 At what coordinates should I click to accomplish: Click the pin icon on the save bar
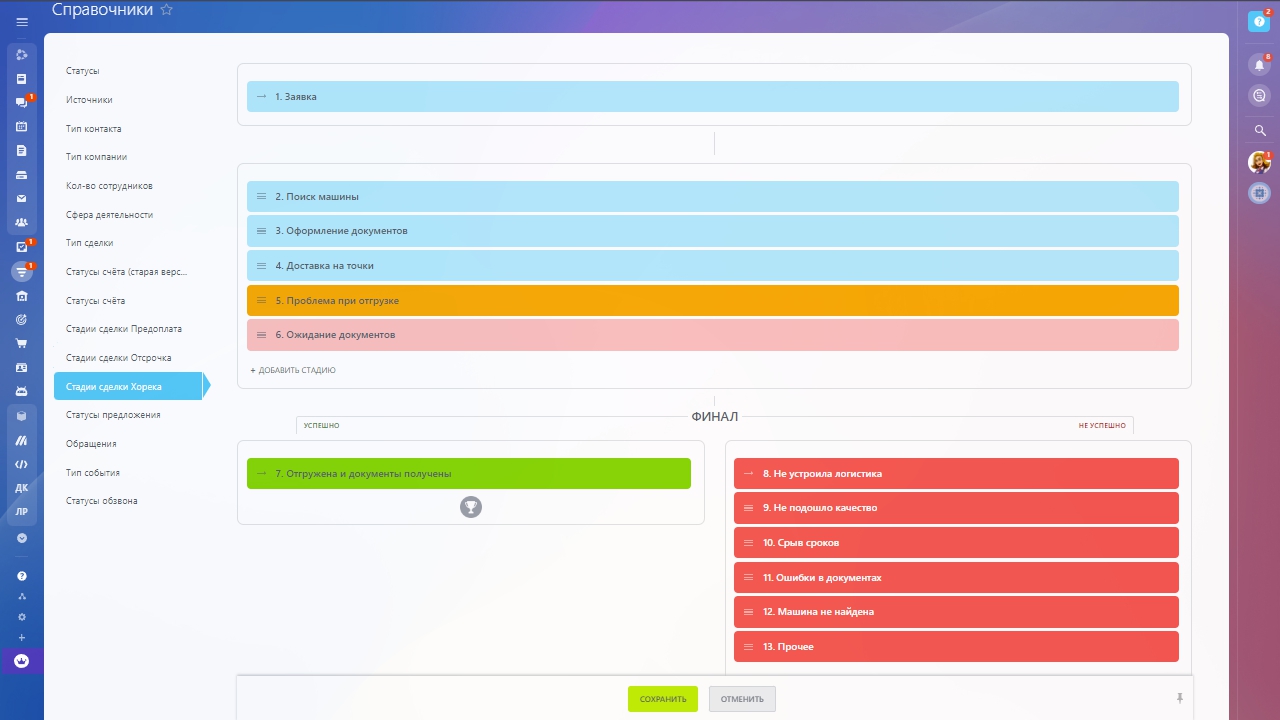(1181, 698)
